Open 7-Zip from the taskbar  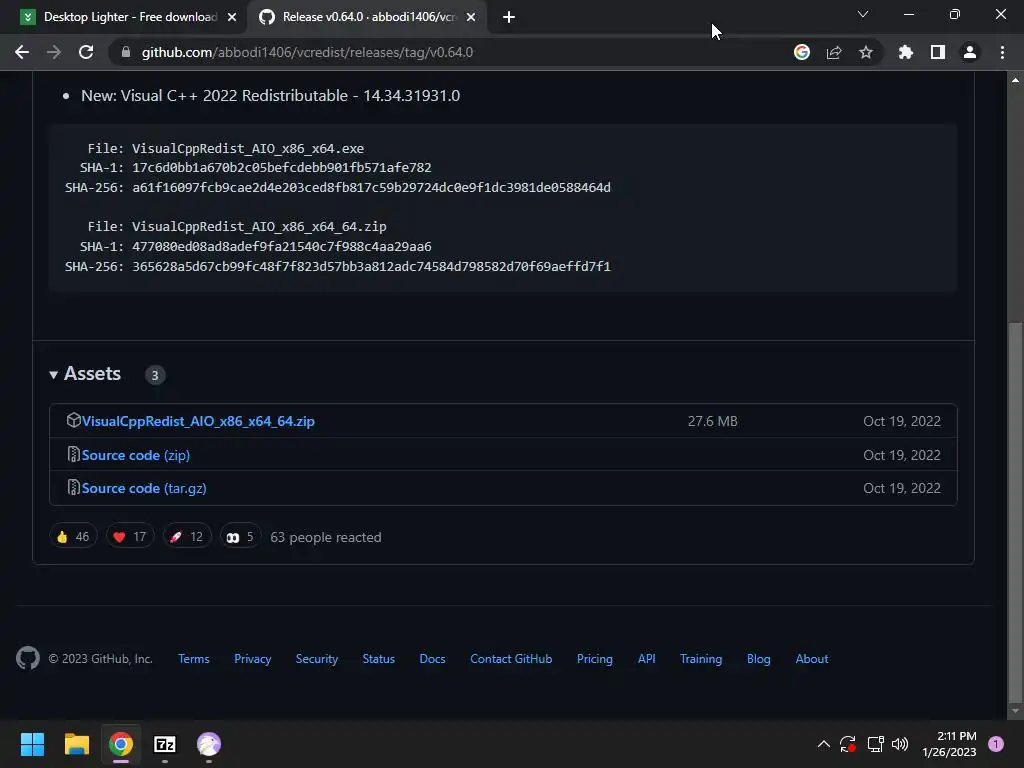pyautogui.click(x=165, y=744)
